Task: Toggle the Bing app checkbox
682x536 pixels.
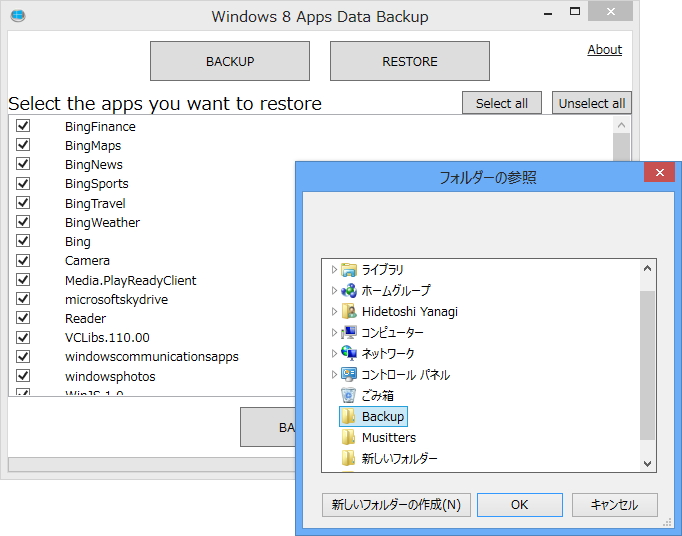Action: (x=23, y=241)
